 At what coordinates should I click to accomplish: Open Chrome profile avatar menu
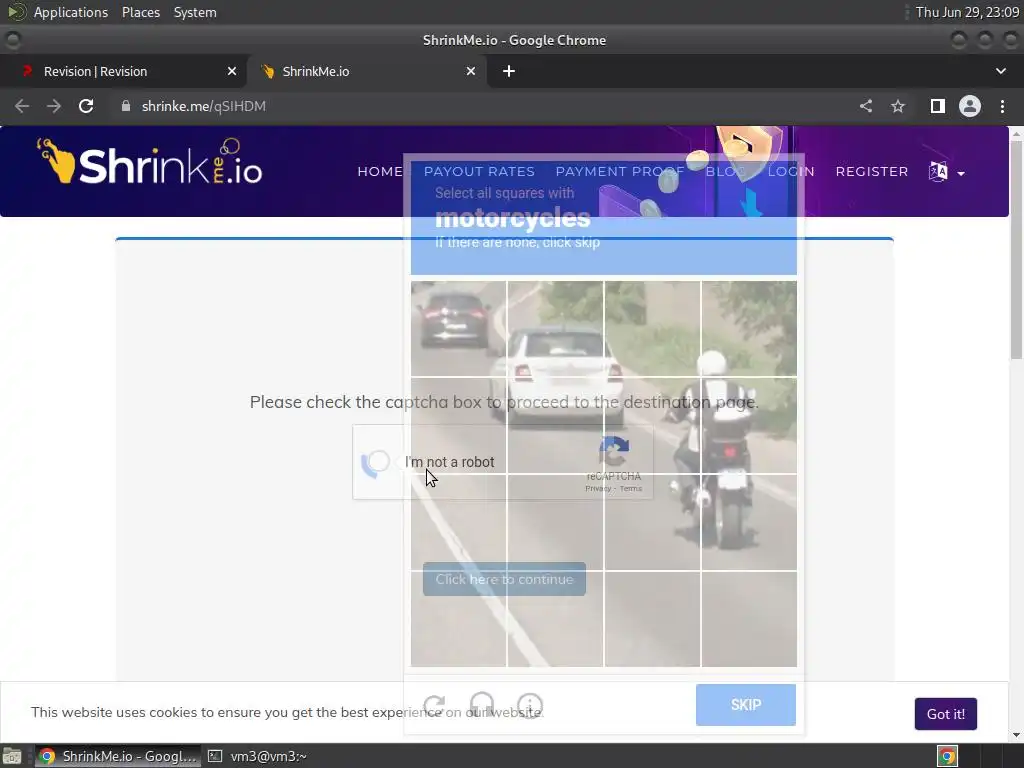[970, 106]
